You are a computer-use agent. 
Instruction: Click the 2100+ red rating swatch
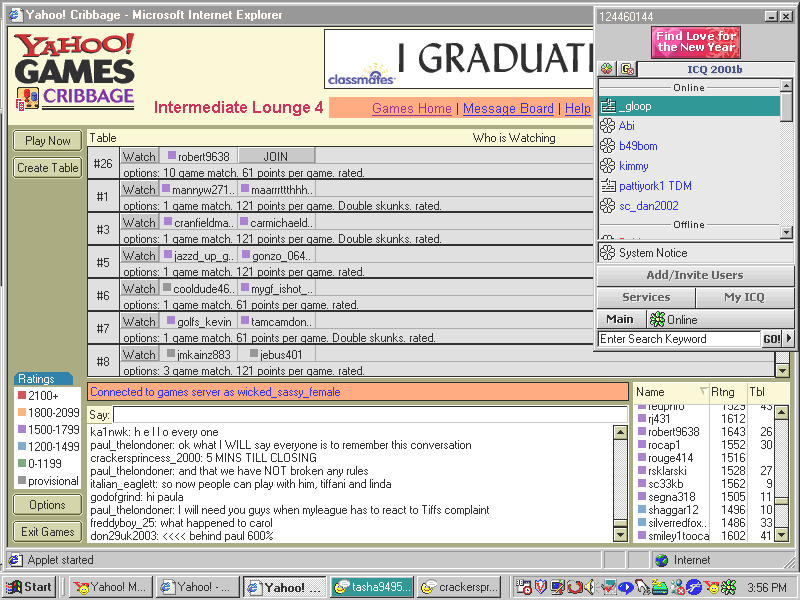[x=21, y=395]
